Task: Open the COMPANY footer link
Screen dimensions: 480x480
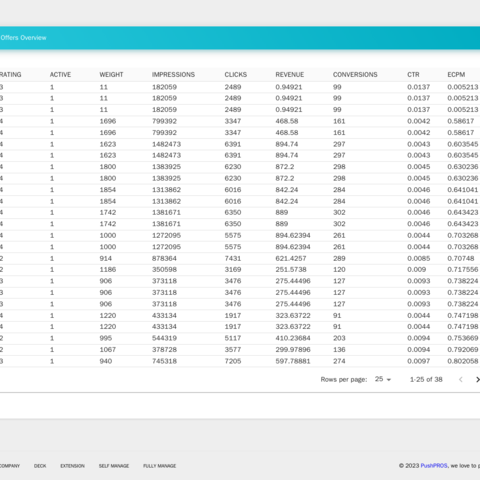Action: point(10,466)
